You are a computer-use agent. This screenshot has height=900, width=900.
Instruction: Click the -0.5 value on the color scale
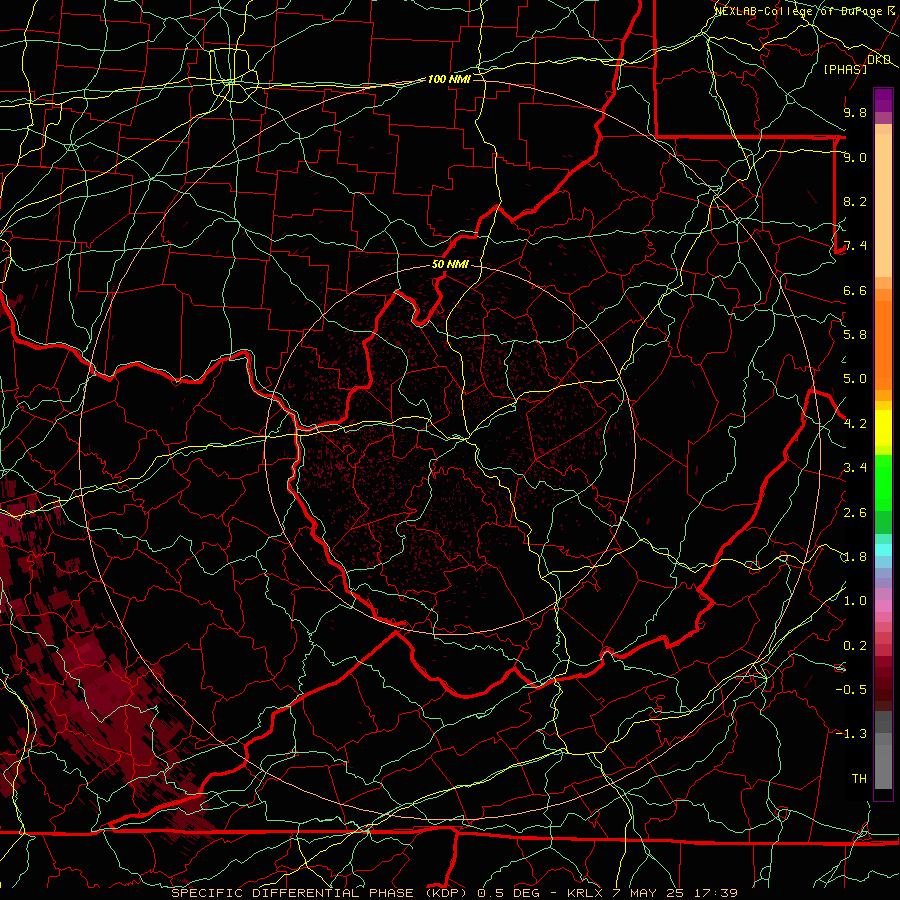tap(851, 690)
